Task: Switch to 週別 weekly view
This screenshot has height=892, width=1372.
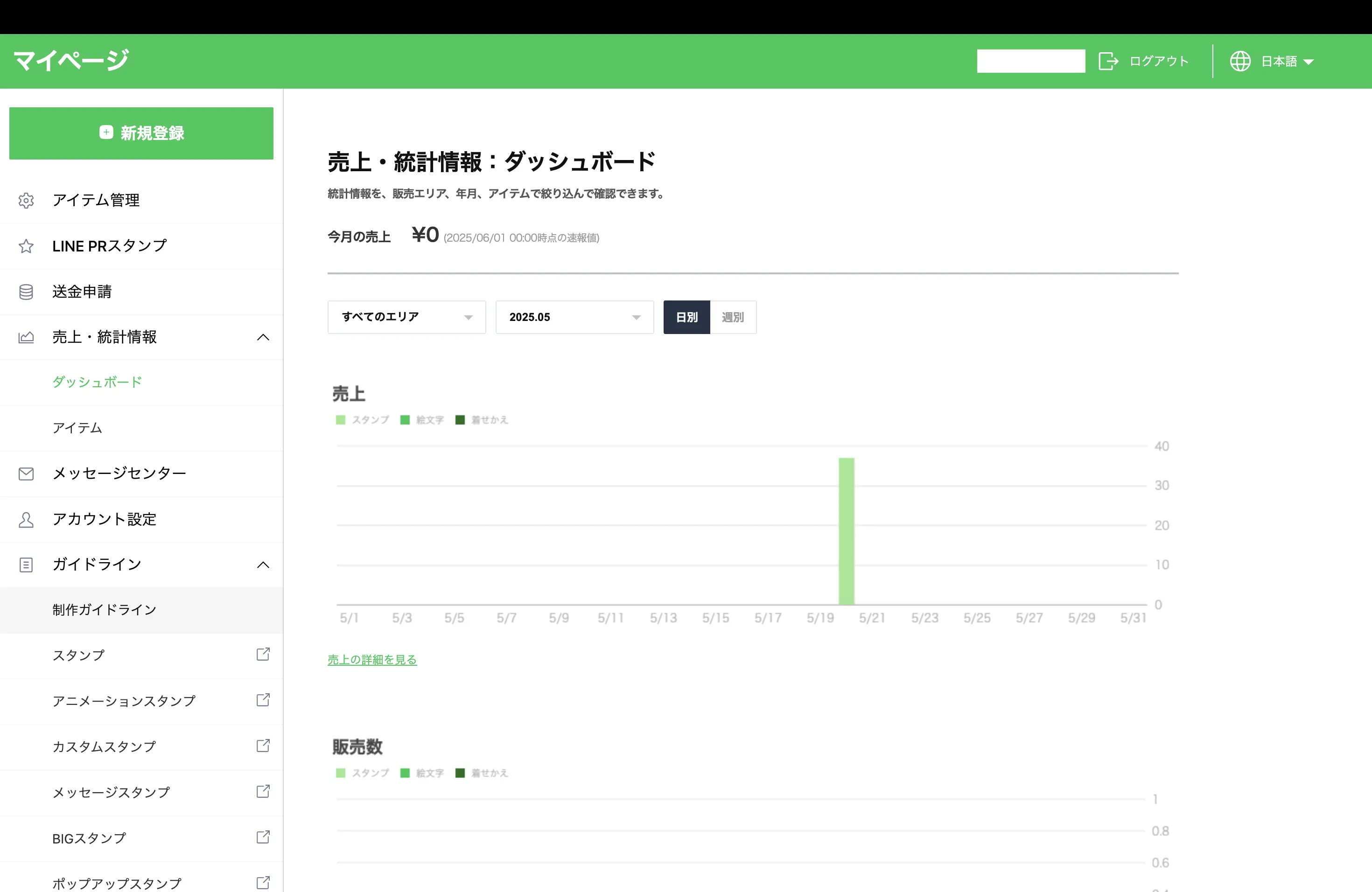Action: [733, 317]
